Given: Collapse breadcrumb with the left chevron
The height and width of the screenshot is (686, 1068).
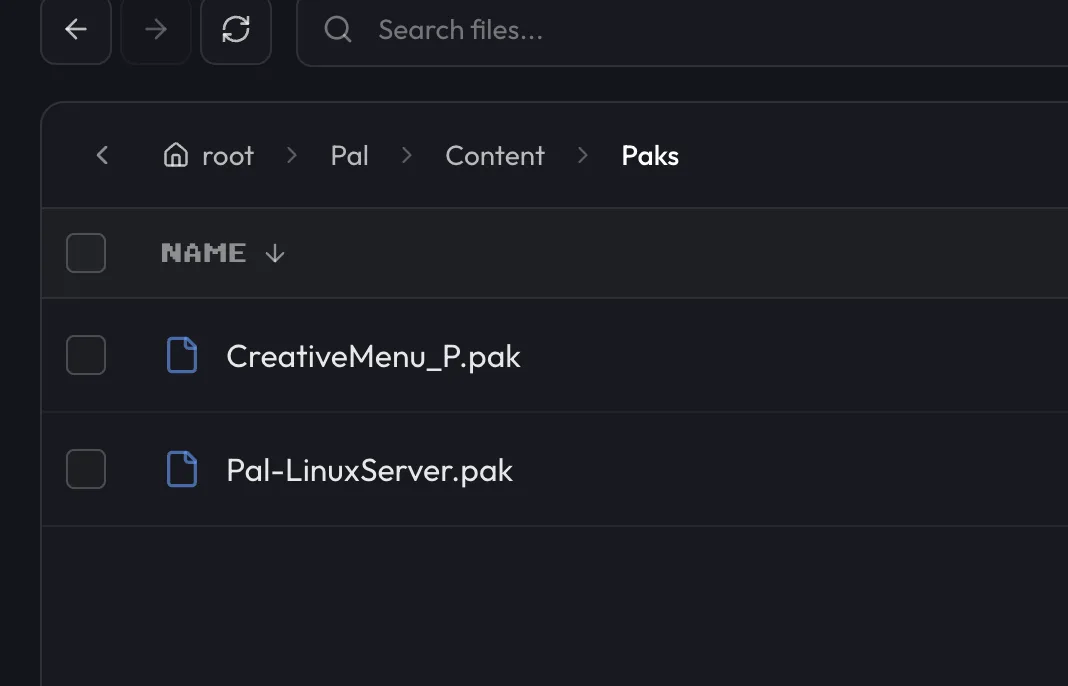Looking at the screenshot, I should [x=102, y=155].
